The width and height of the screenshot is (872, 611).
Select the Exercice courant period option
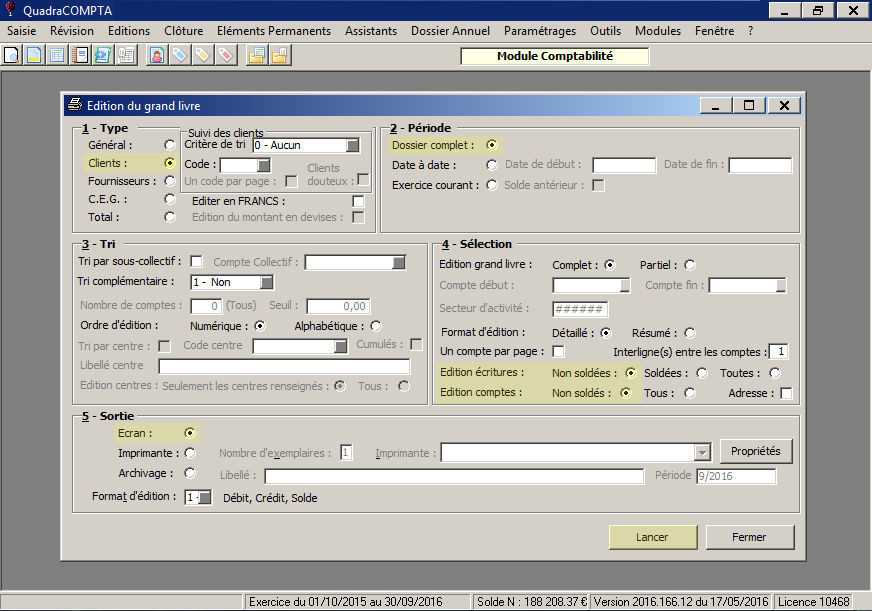click(x=491, y=185)
